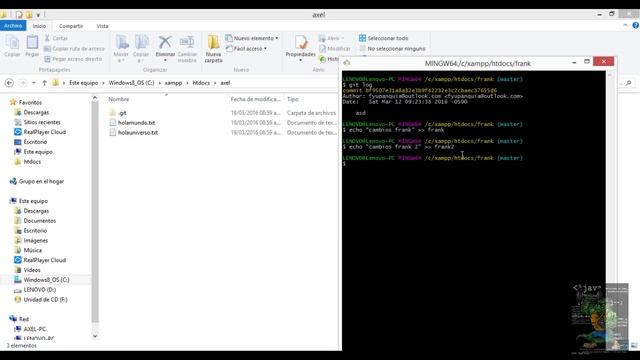Sort by Fecha de modificación column
This screenshot has width=640, height=360.
tap(256, 99)
